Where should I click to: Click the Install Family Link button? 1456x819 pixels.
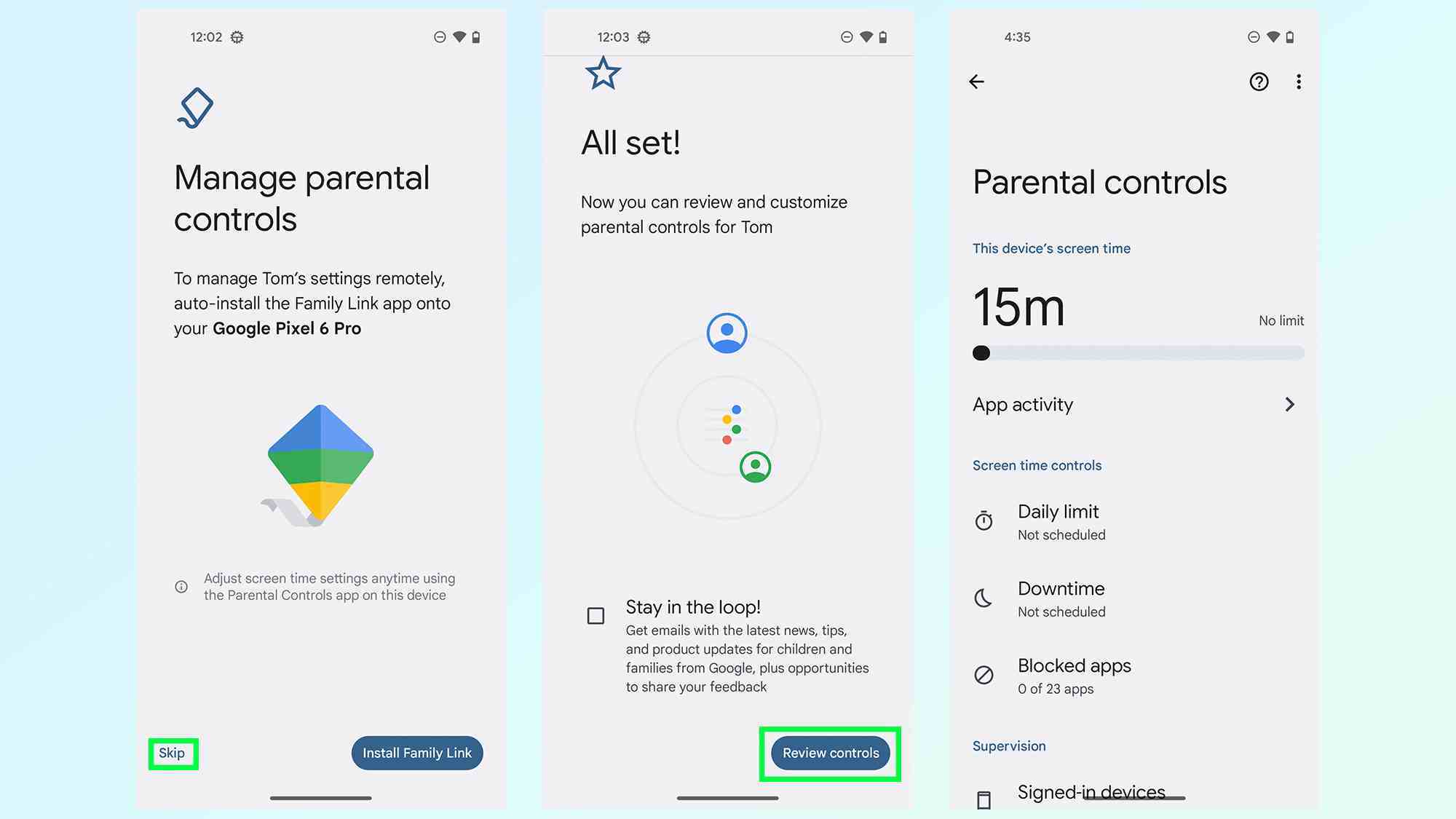click(417, 752)
